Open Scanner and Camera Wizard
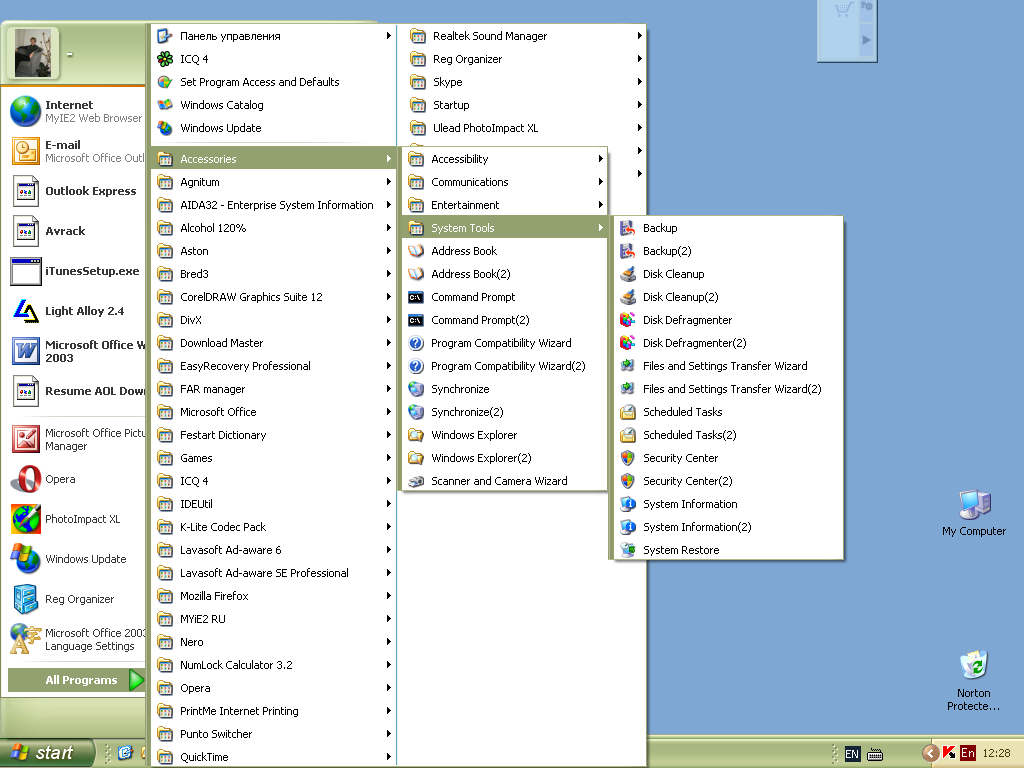1024x768 pixels. [505, 481]
